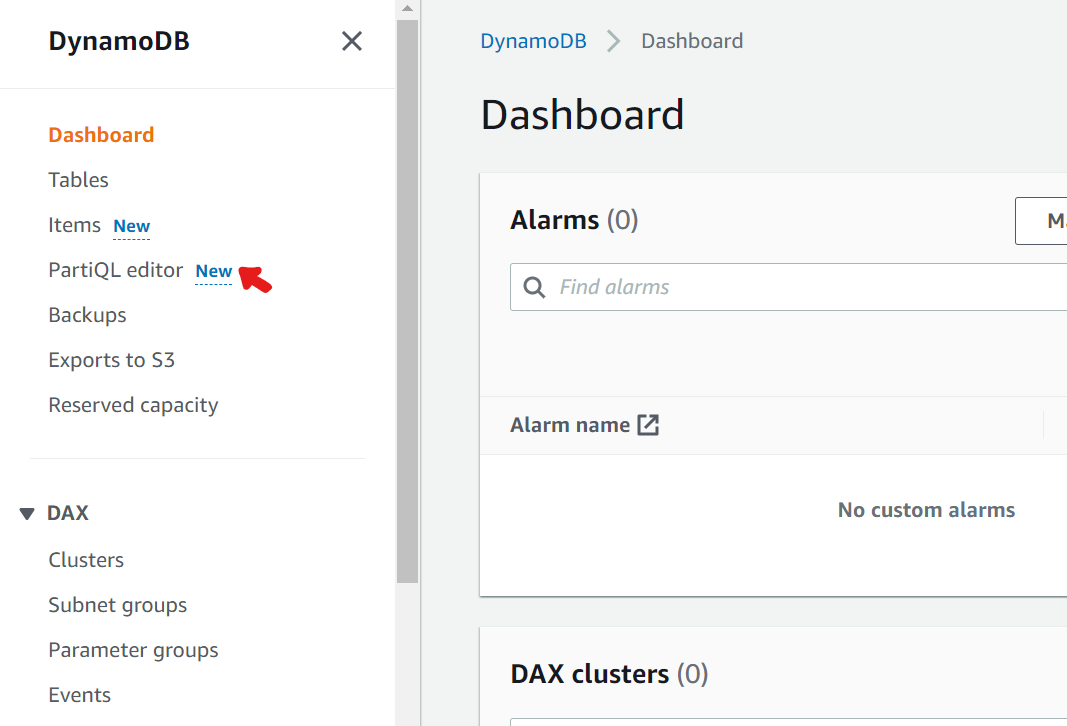Image resolution: width=1067 pixels, height=726 pixels.
Task: Collapse the DAX section triangle
Action: (27, 514)
